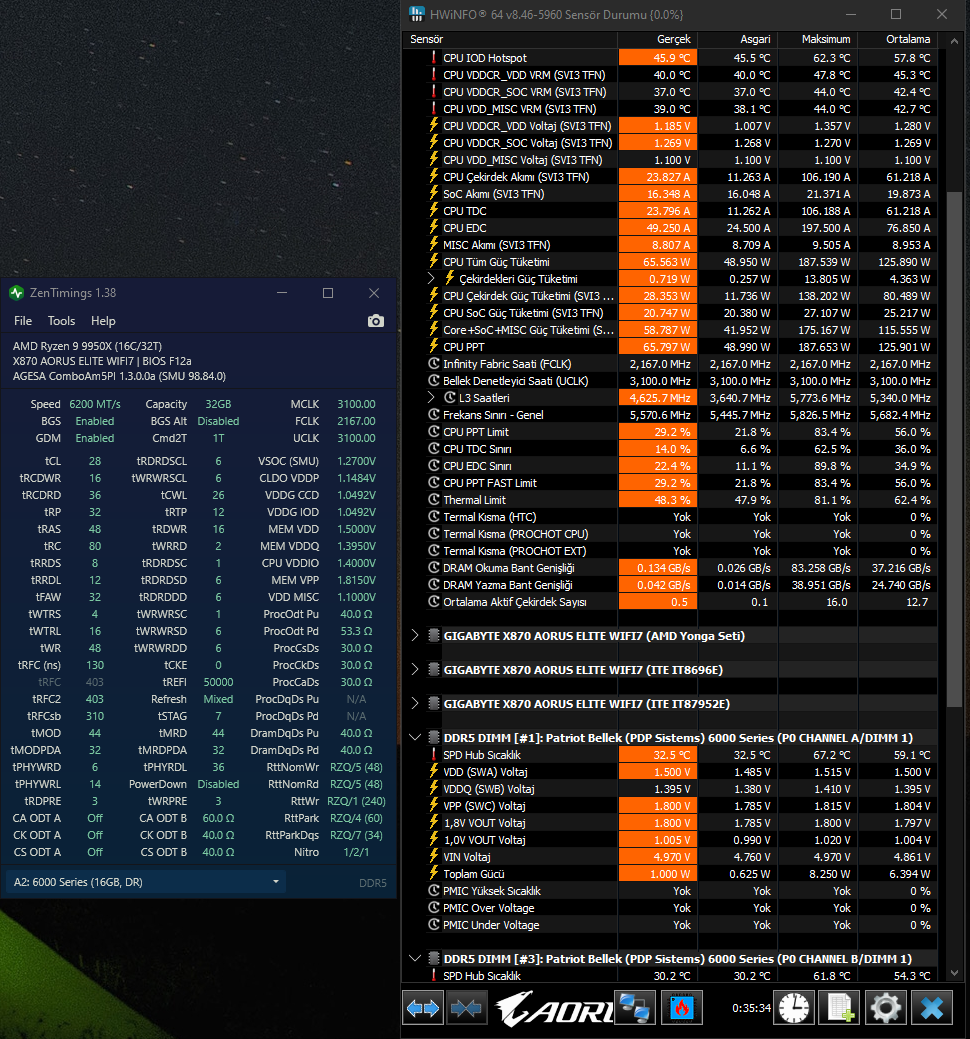Collapse the DDR5 DIMM [#3] sensor group
This screenshot has height=1039, width=970.
pos(415,958)
